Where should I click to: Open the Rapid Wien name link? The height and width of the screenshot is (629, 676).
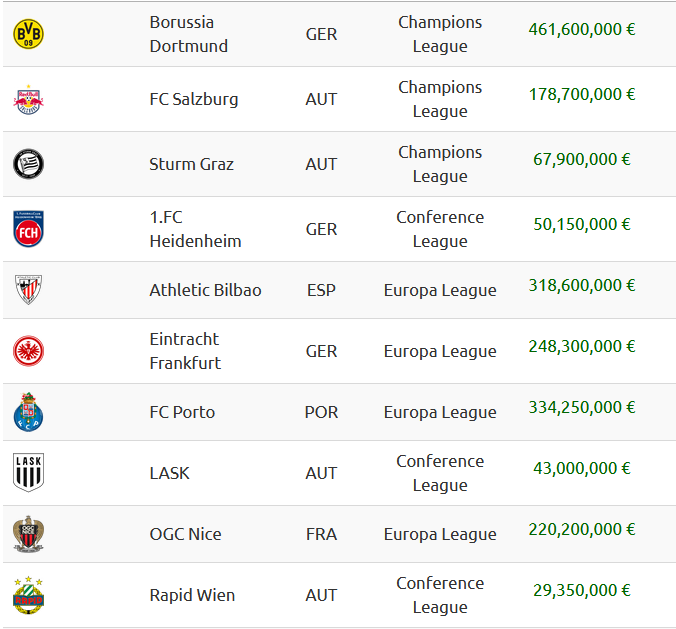(192, 595)
